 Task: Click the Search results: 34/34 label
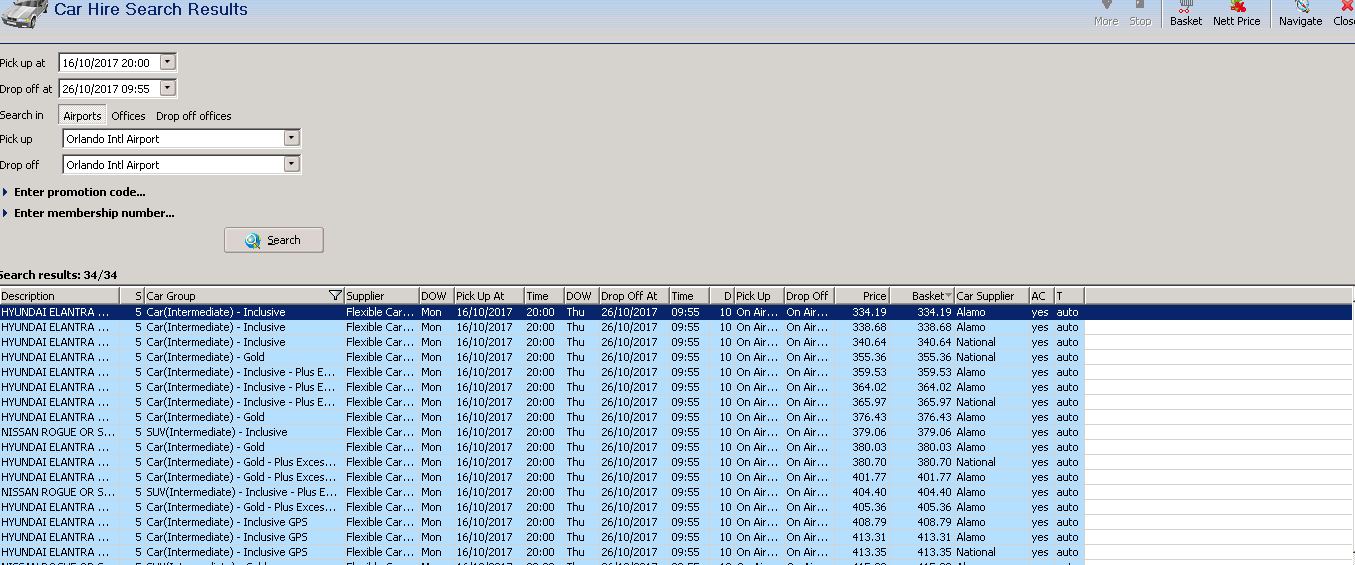click(59, 275)
